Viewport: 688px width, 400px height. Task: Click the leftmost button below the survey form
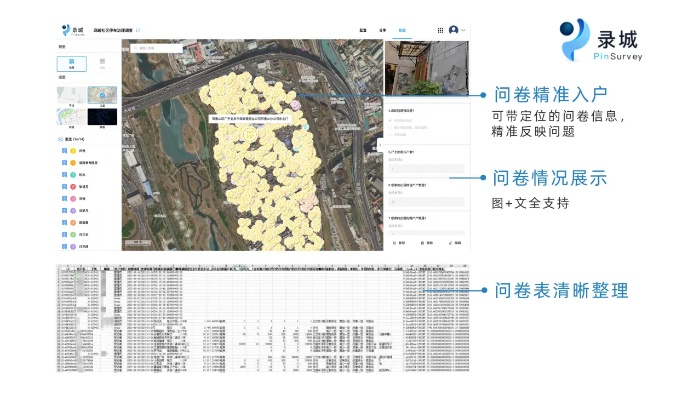tap(399, 243)
